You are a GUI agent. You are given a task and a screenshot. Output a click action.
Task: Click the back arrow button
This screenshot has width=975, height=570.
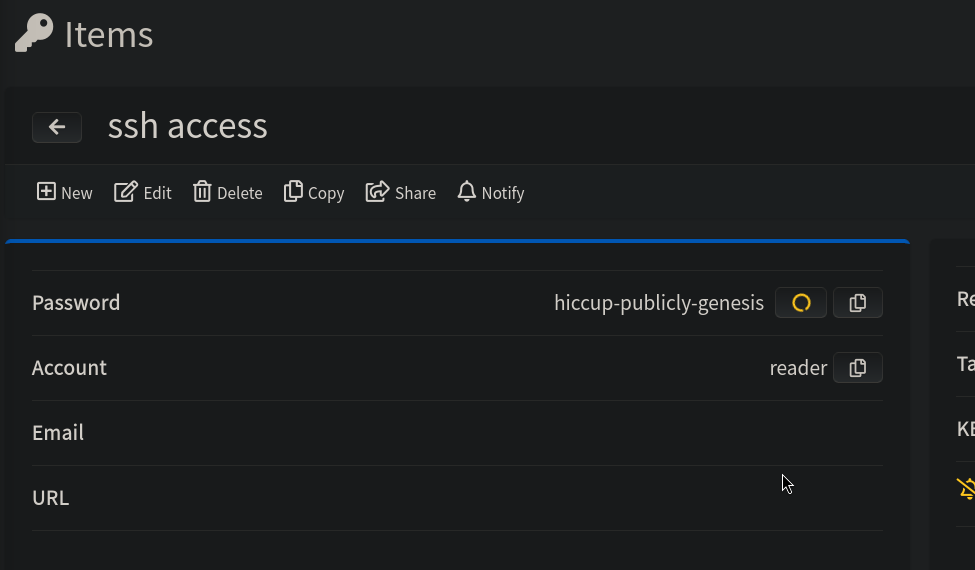click(x=57, y=127)
